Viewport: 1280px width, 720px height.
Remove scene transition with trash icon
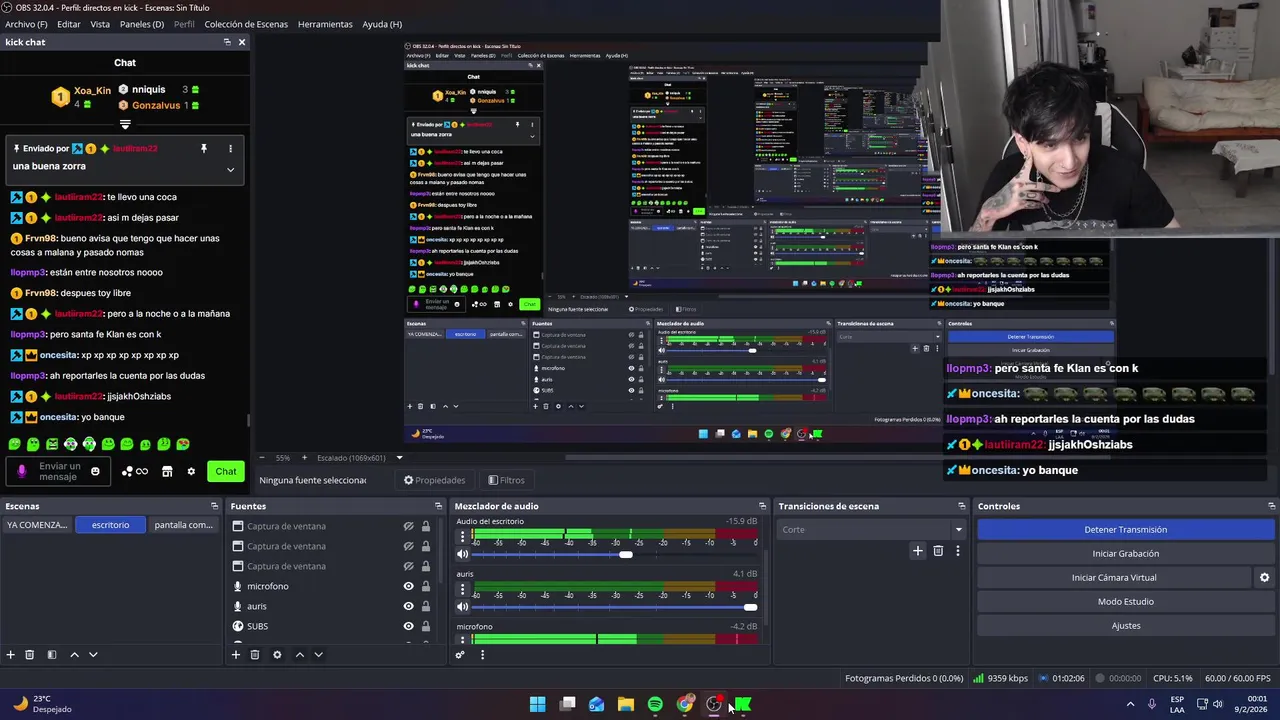tap(938, 550)
